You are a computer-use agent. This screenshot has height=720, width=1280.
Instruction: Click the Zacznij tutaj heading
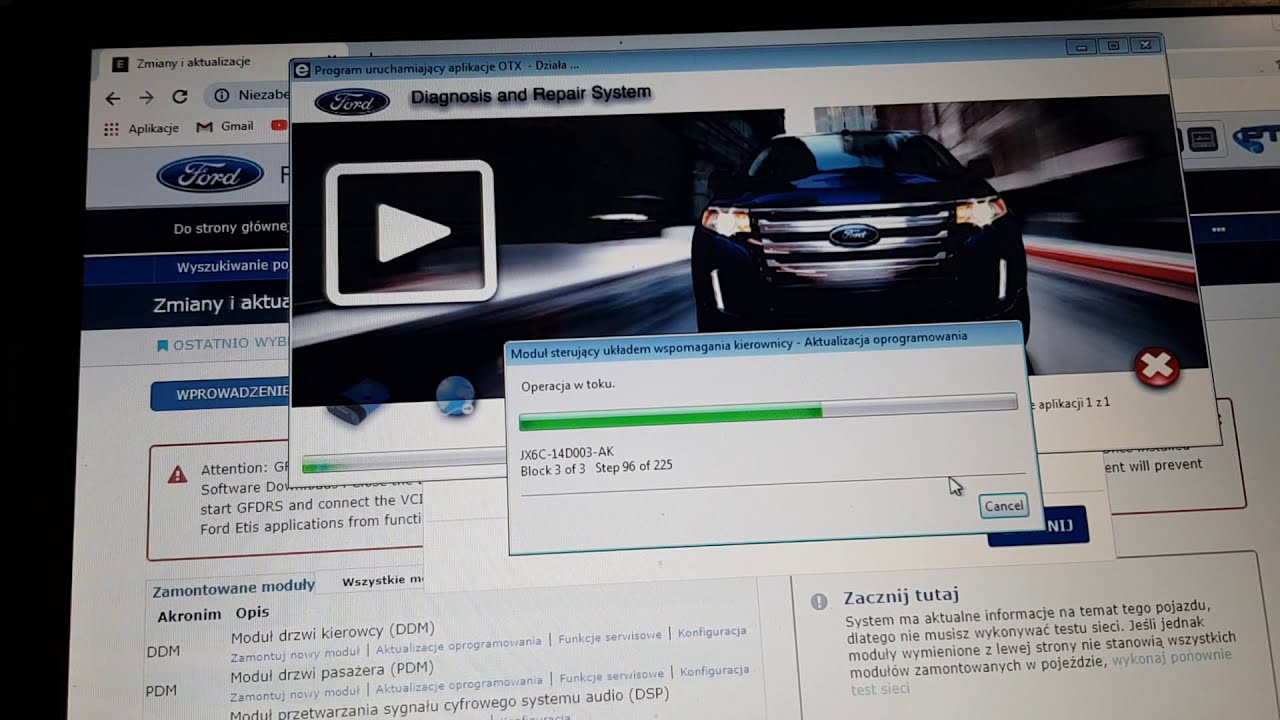[901, 596]
